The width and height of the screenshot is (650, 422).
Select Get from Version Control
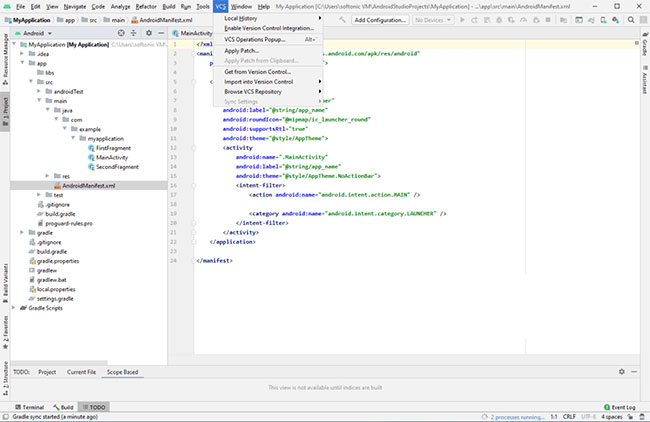point(268,72)
